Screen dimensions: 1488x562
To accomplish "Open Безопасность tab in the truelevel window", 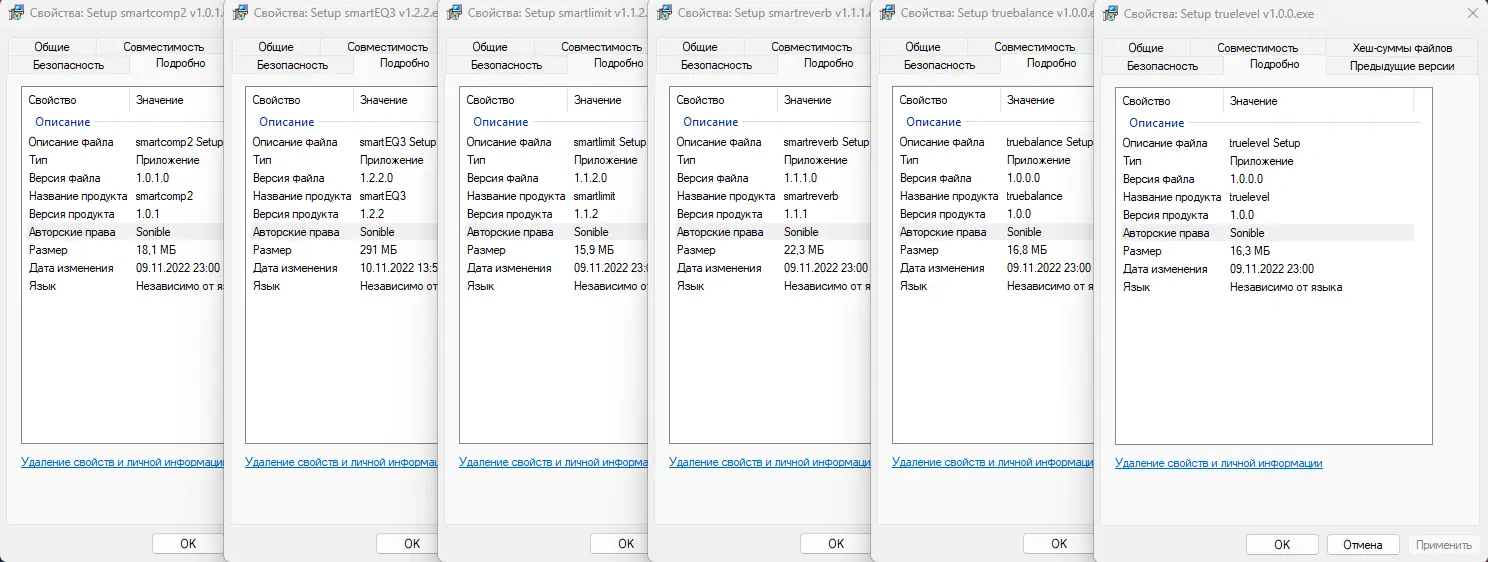I will (x=1161, y=66).
